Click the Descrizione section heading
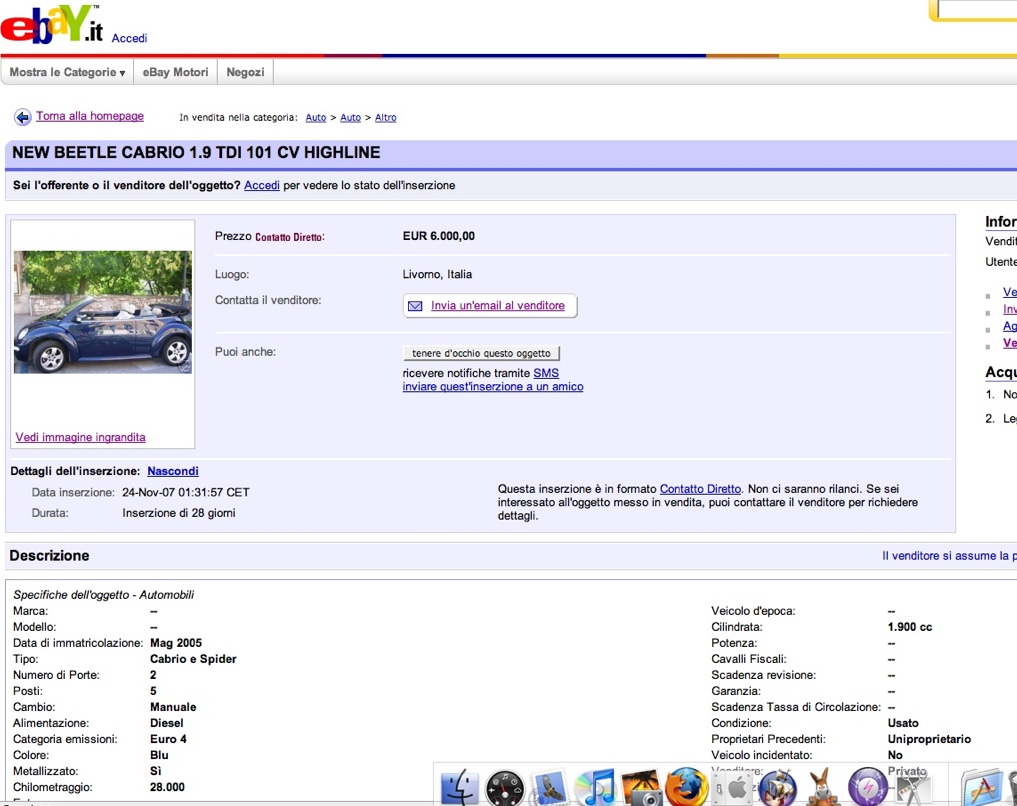 (x=49, y=556)
